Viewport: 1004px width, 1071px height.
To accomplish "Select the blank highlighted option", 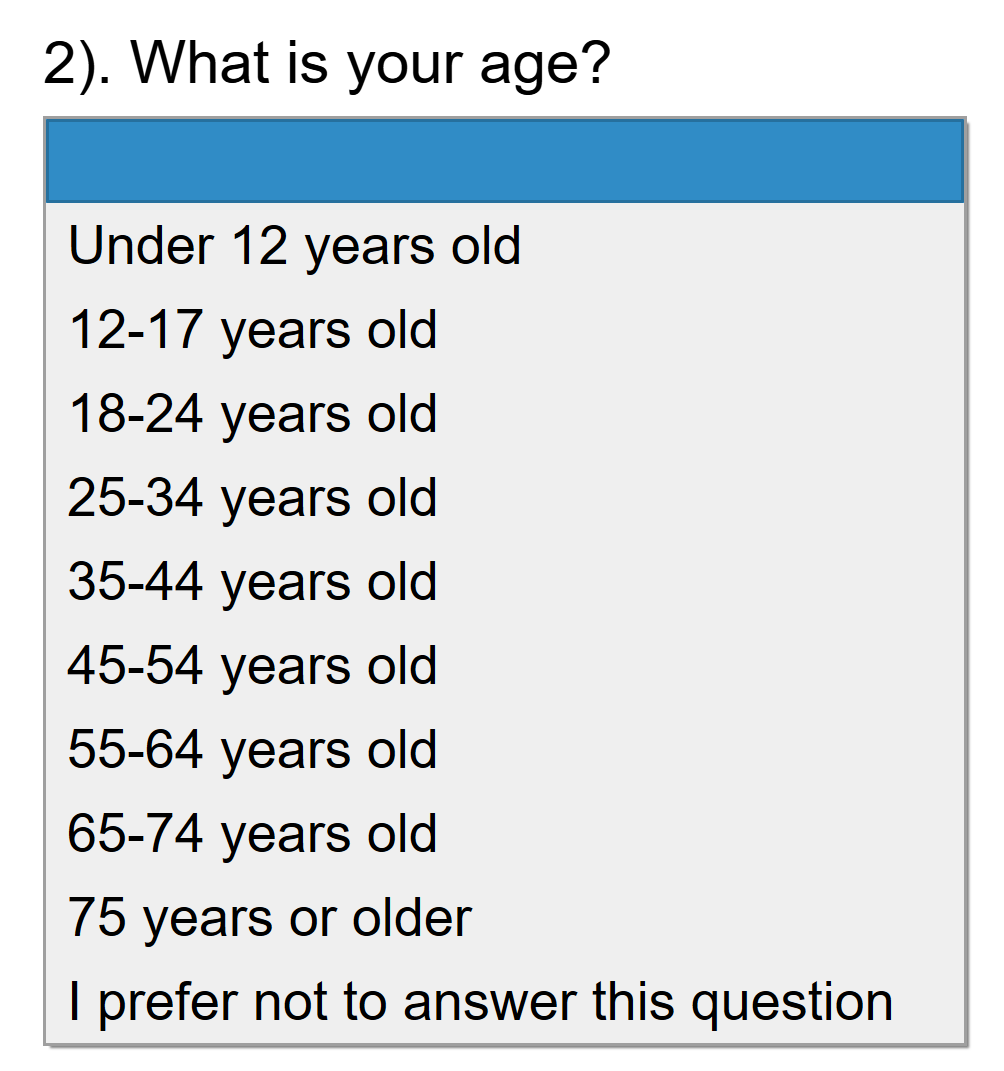I will [504, 161].
